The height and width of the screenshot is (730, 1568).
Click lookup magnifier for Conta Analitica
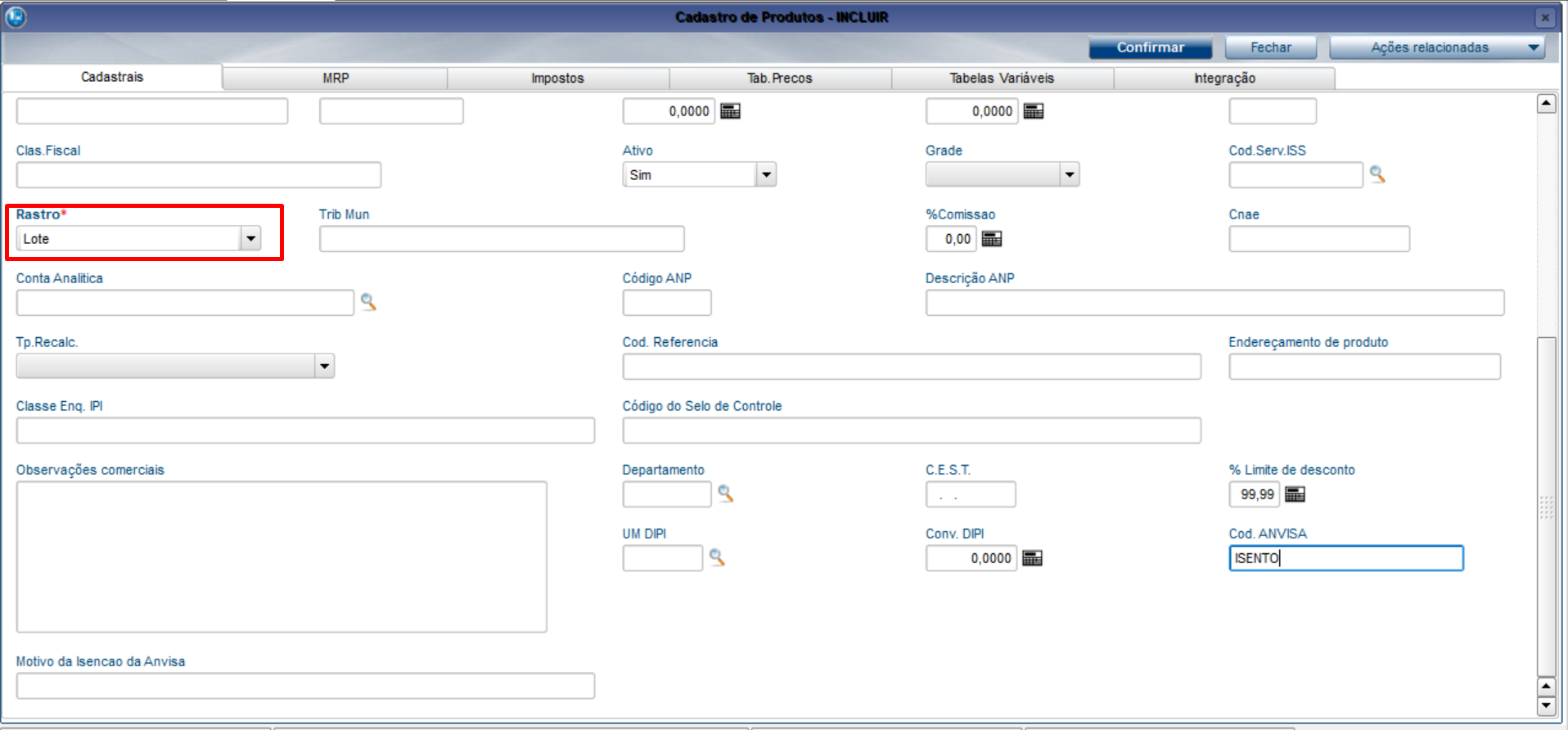(x=368, y=302)
